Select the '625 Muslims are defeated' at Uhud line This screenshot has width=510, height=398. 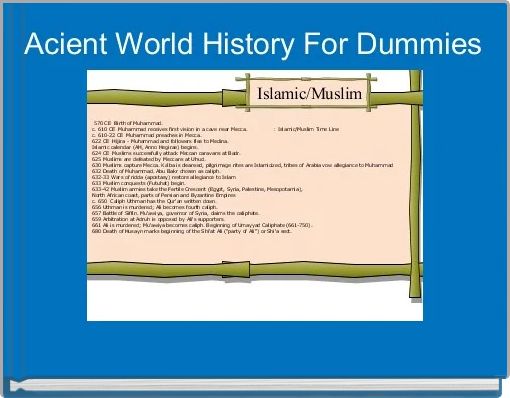(149, 159)
